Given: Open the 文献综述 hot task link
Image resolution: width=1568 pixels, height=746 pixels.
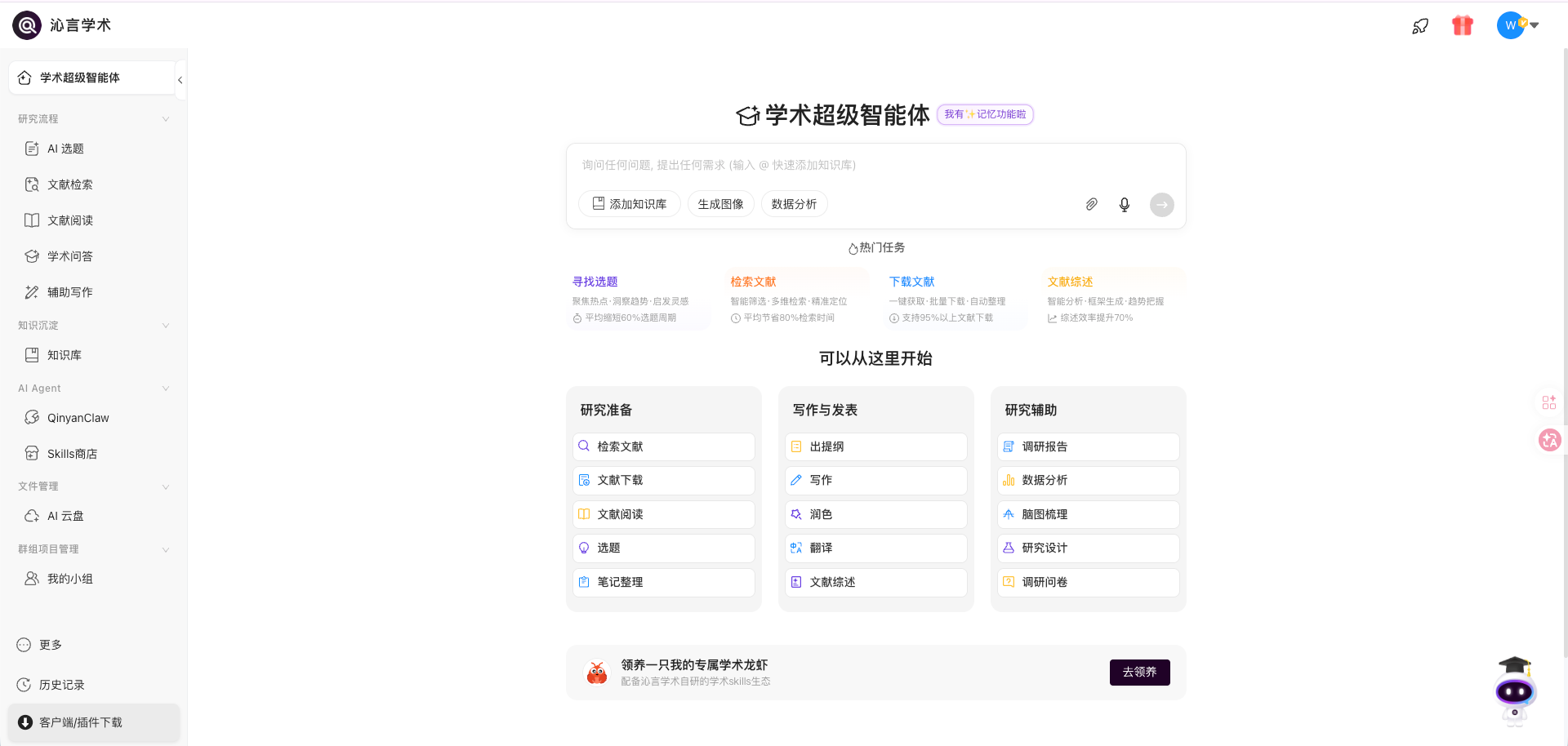Looking at the screenshot, I should (1070, 281).
